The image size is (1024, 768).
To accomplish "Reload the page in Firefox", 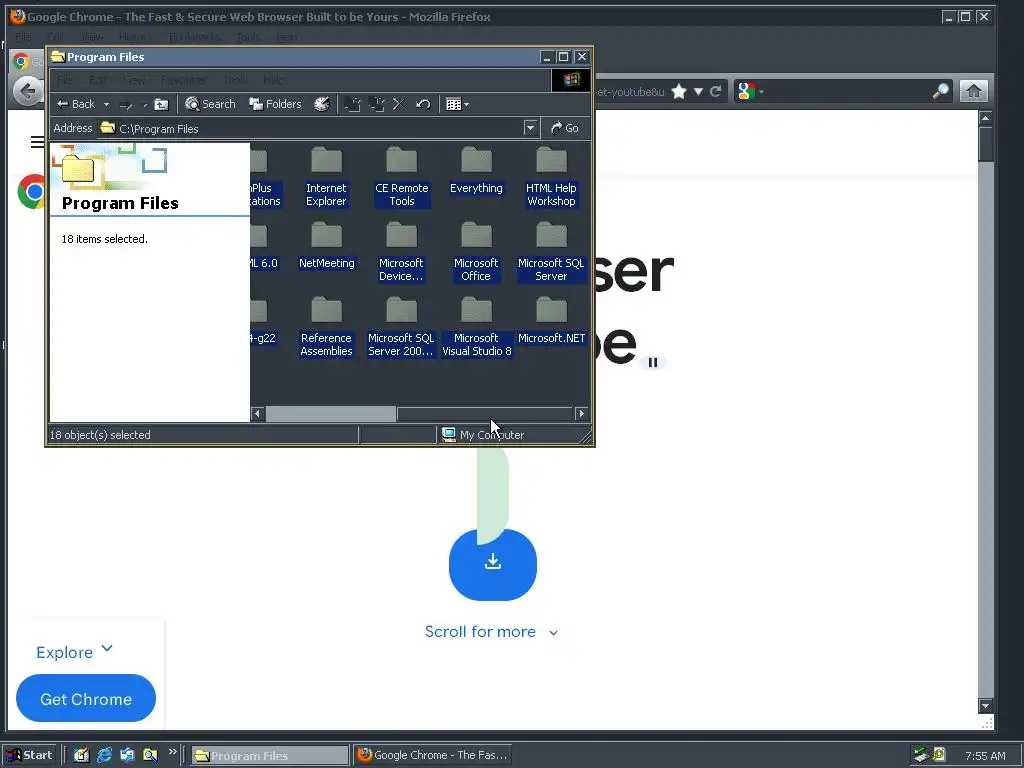I will [716, 91].
